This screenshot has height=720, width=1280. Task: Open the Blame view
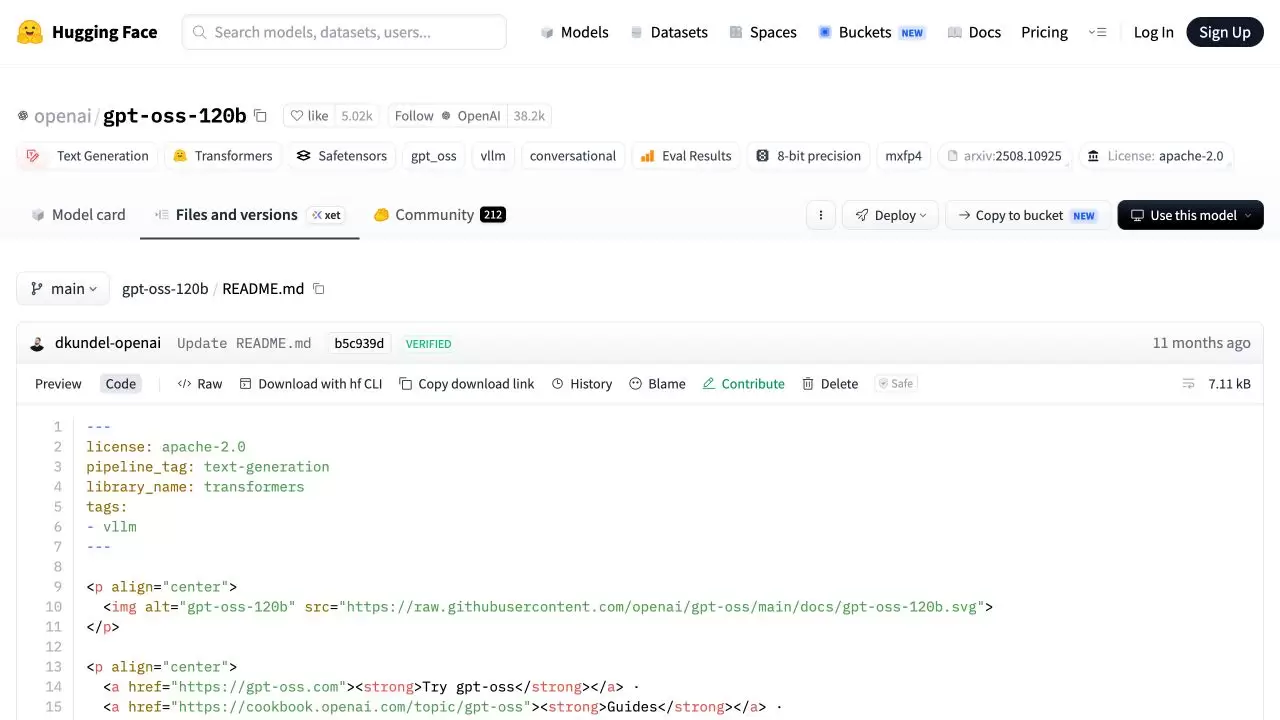657,384
